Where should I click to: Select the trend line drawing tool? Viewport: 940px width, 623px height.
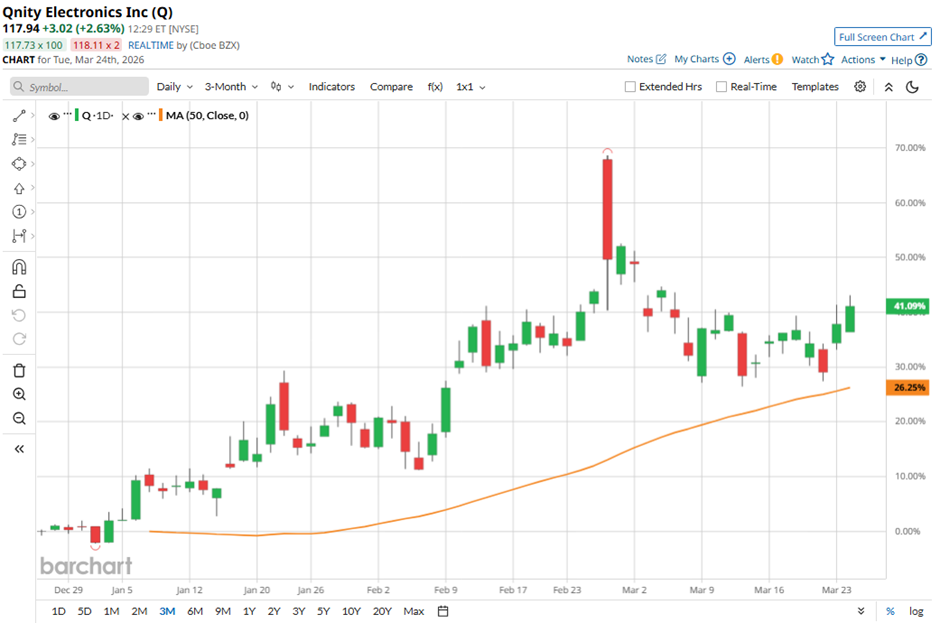coord(18,115)
